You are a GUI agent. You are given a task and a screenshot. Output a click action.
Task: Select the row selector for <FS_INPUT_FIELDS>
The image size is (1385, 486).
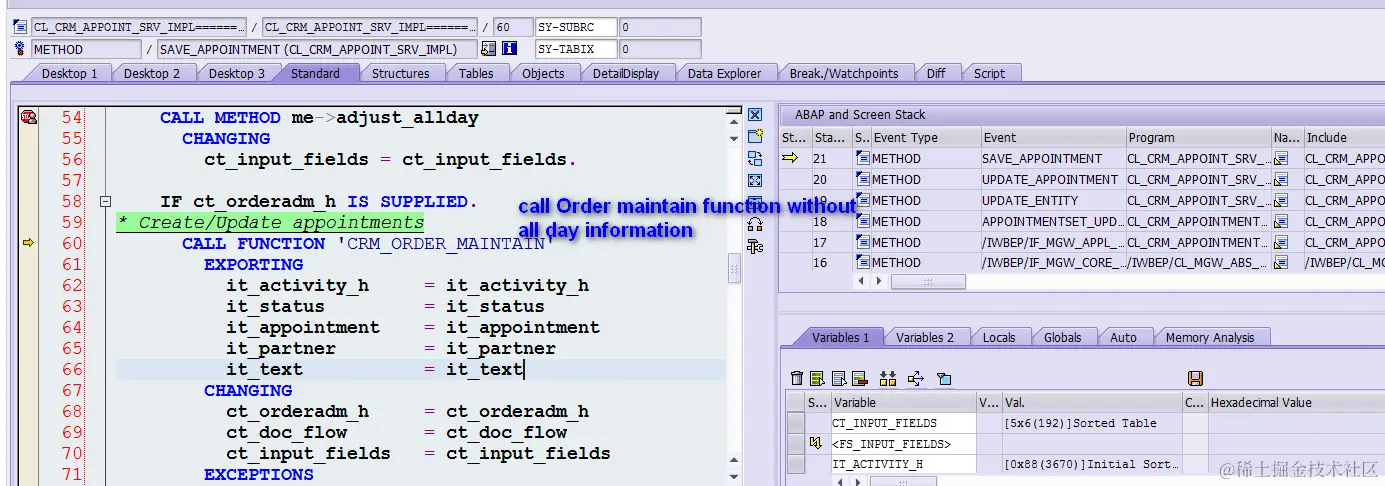796,443
